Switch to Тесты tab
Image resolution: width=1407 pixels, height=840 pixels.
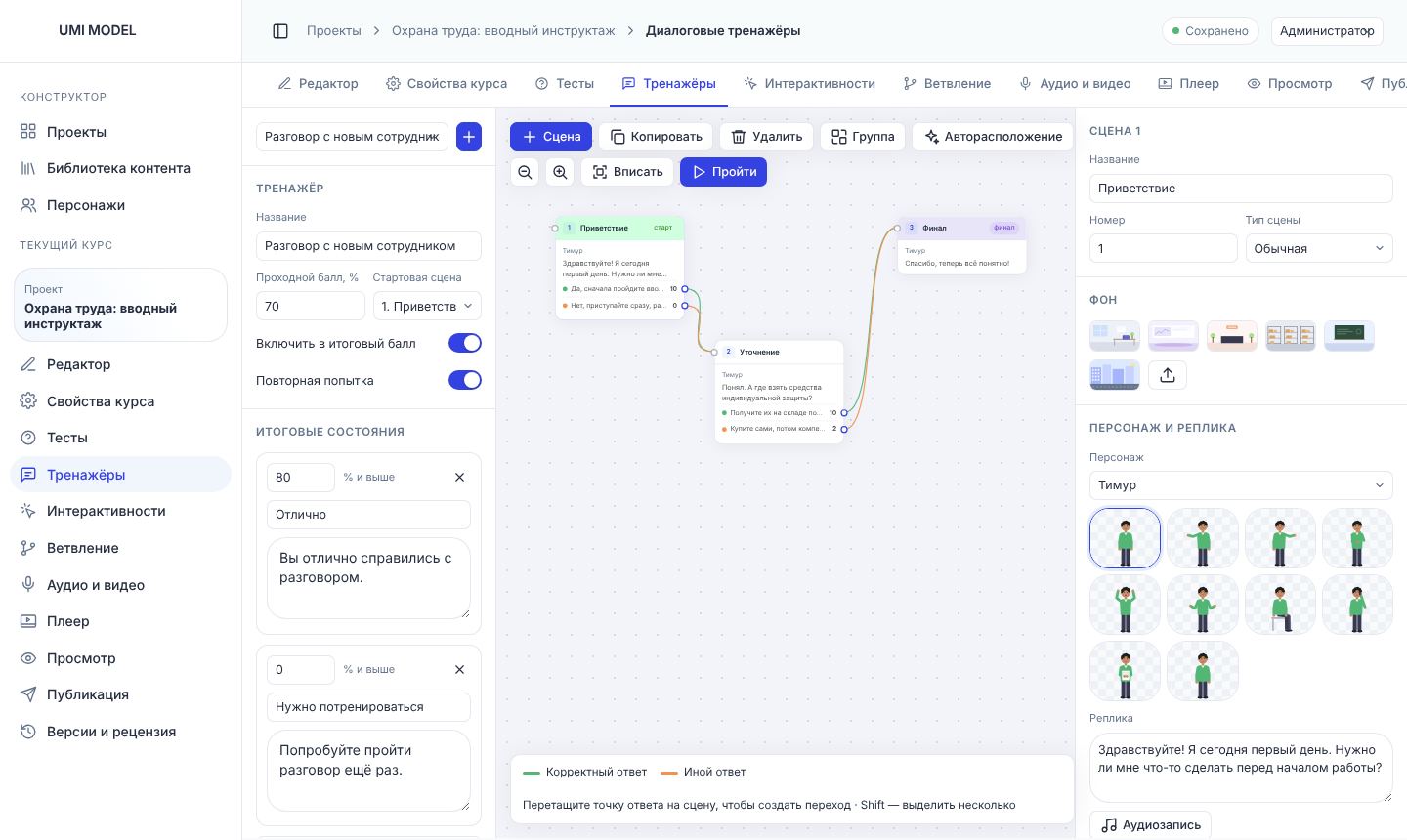(x=565, y=84)
